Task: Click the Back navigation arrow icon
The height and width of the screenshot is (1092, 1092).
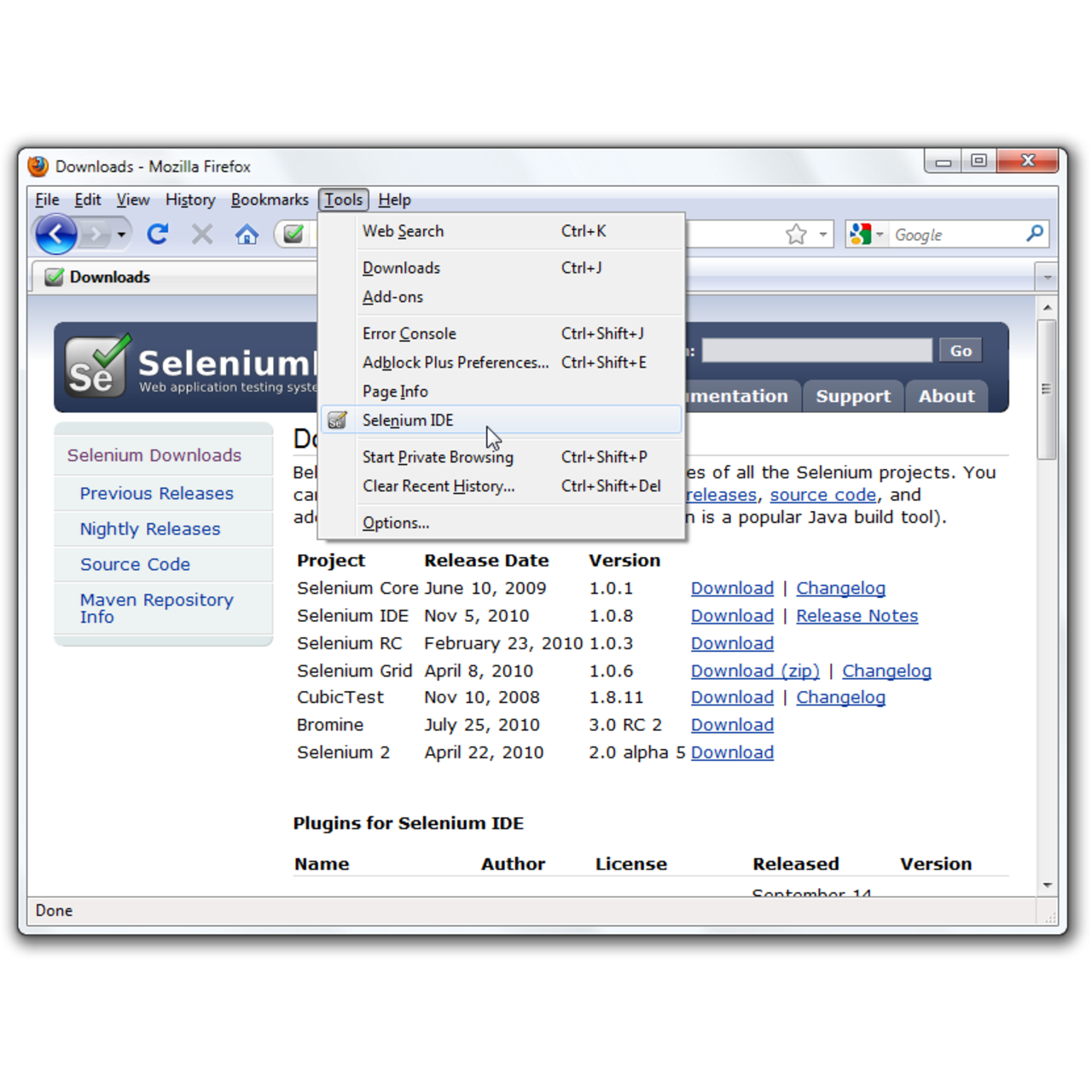Action: pos(55,234)
